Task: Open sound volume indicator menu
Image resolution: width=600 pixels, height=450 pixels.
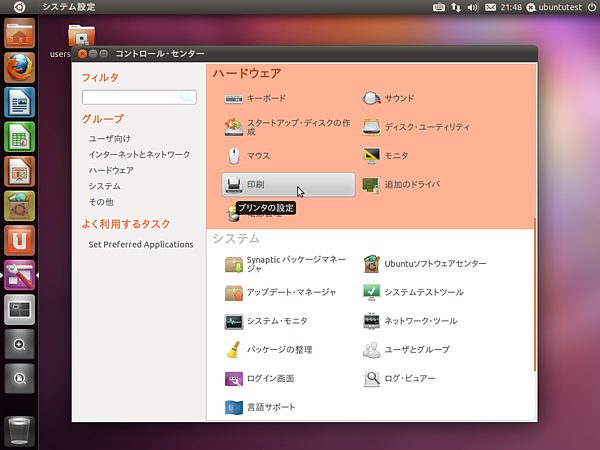Action: pos(473,7)
